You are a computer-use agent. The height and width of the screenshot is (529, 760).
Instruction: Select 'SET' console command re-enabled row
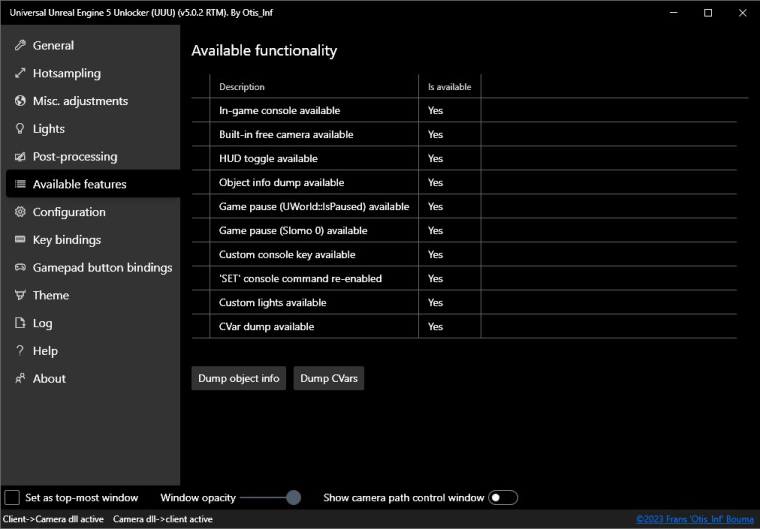coord(464,278)
